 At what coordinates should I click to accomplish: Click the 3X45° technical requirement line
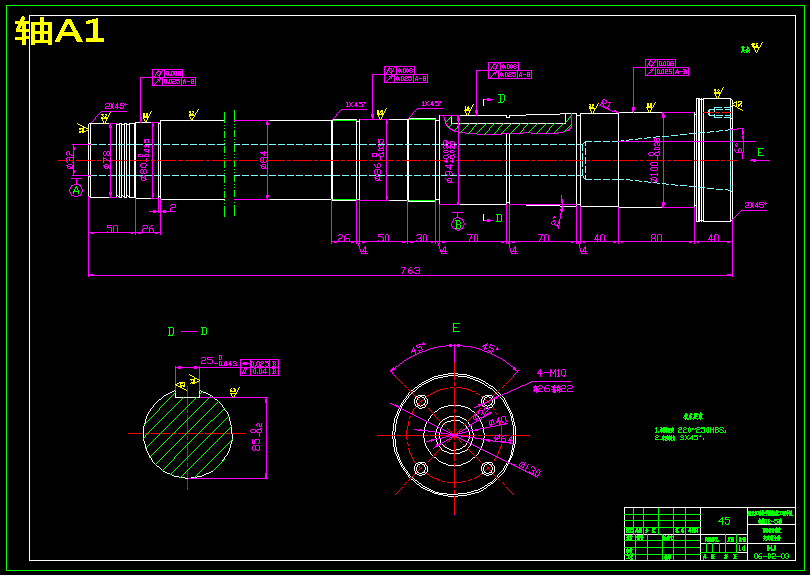(x=678, y=438)
